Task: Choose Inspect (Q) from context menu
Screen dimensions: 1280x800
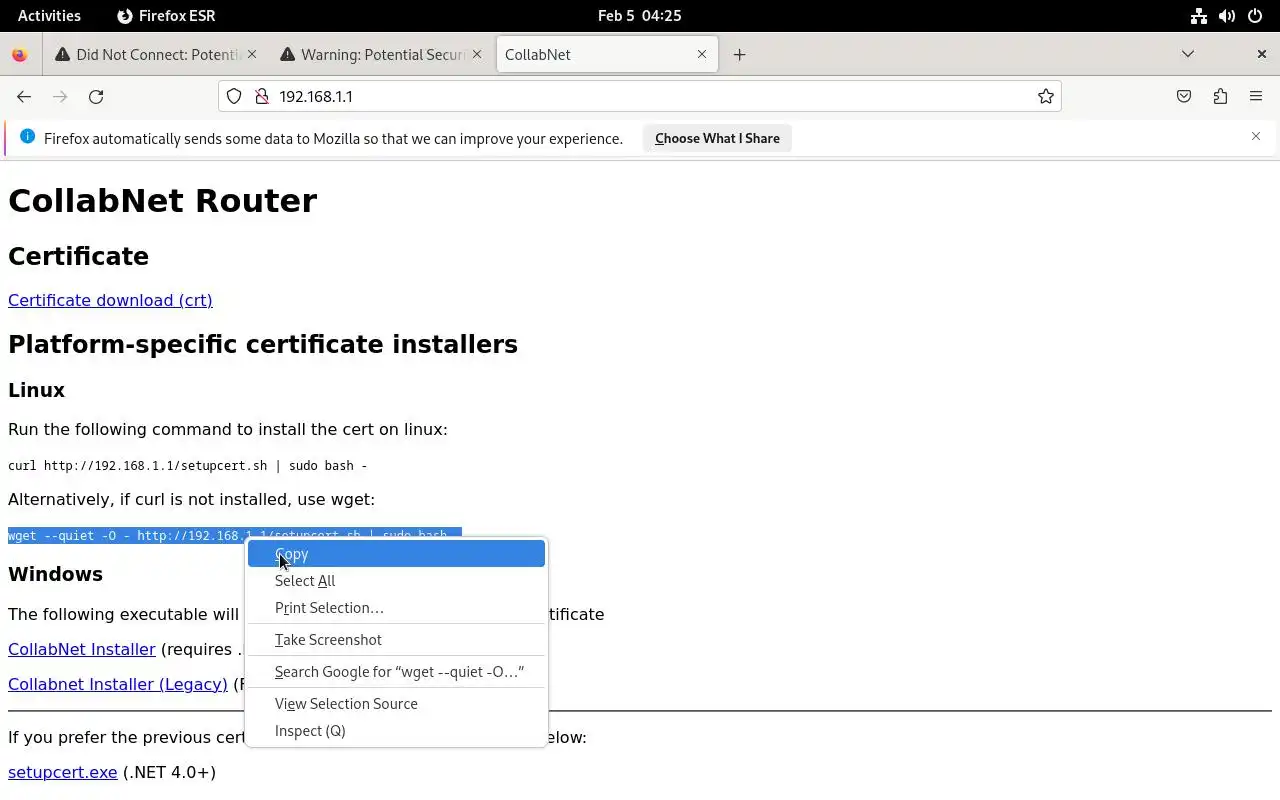Action: point(396,731)
